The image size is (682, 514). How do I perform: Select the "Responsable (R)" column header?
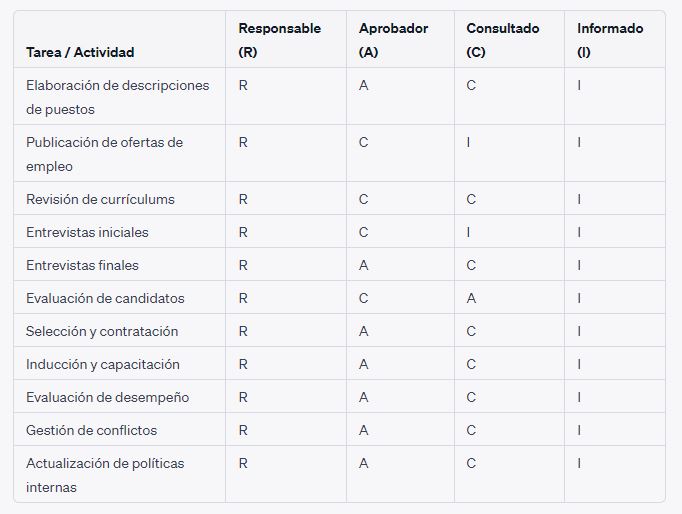pos(279,40)
